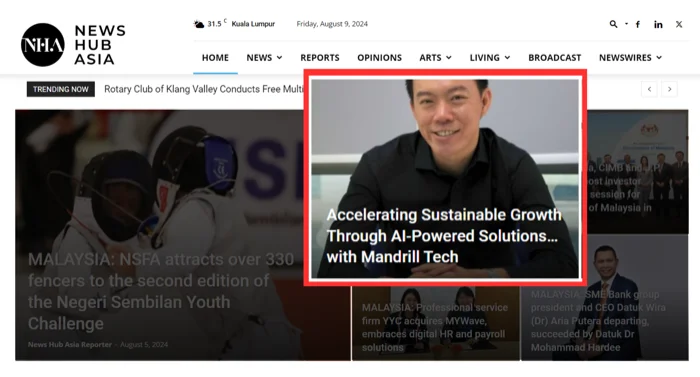The height and width of the screenshot is (377, 700).
Task: Click the News Hub Asia logo
Action: [73, 45]
